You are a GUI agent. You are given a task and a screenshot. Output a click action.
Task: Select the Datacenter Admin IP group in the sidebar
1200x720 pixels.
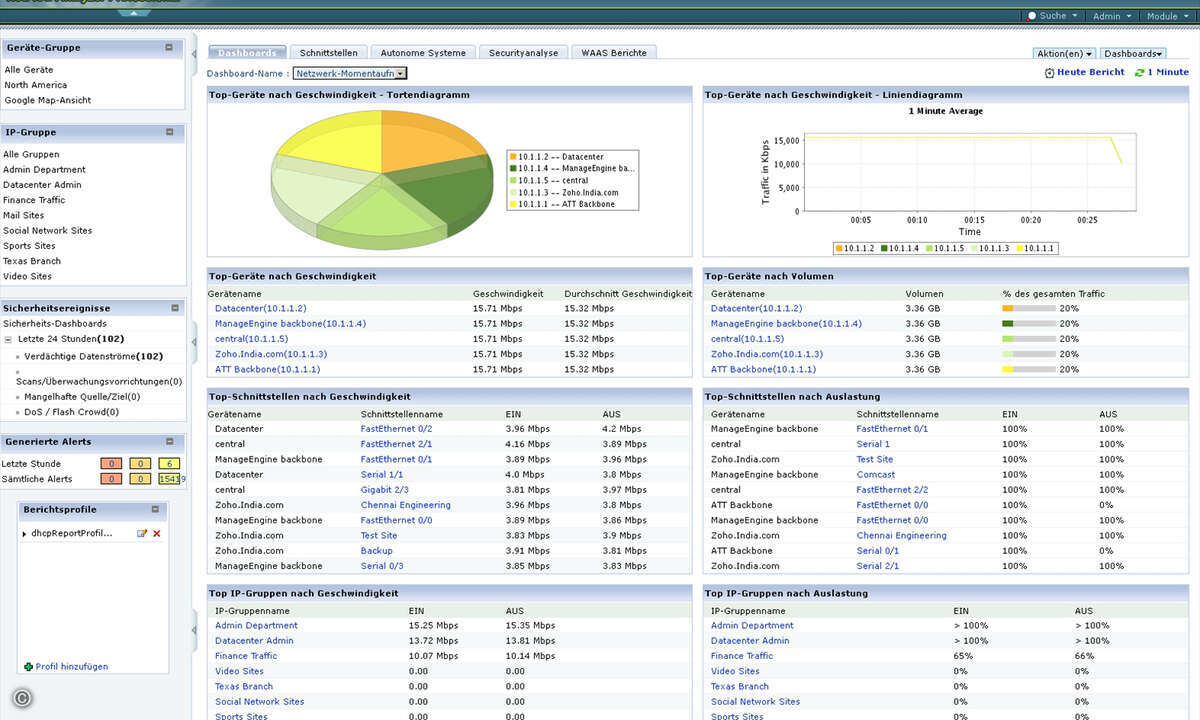point(42,185)
